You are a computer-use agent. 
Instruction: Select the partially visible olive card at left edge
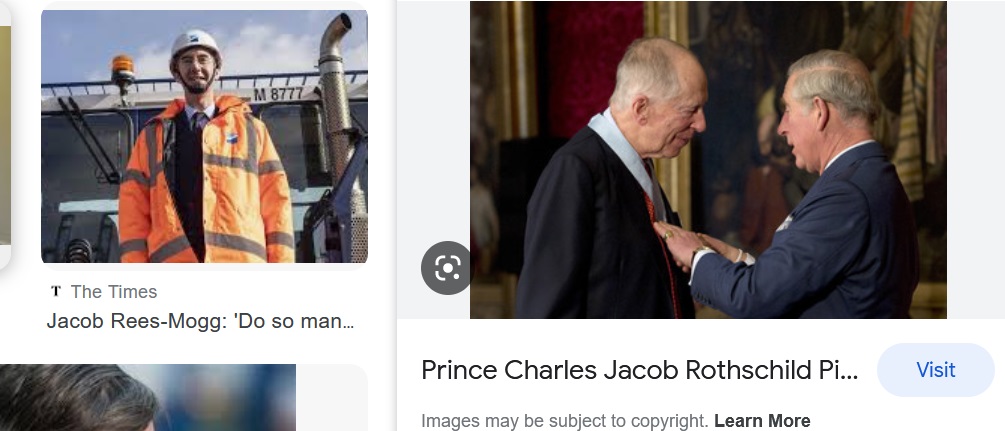5,135
